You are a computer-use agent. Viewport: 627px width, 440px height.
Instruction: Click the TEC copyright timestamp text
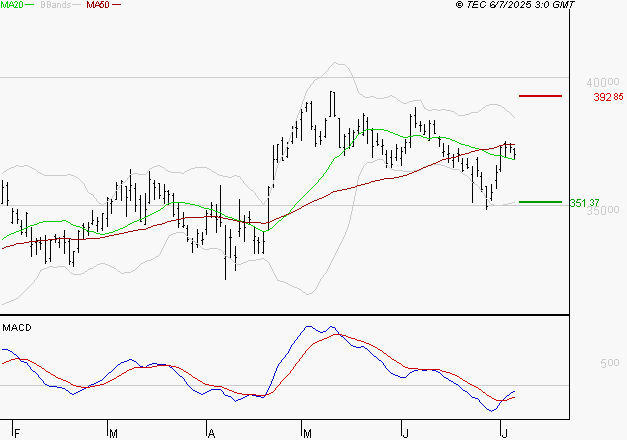coord(515,5)
